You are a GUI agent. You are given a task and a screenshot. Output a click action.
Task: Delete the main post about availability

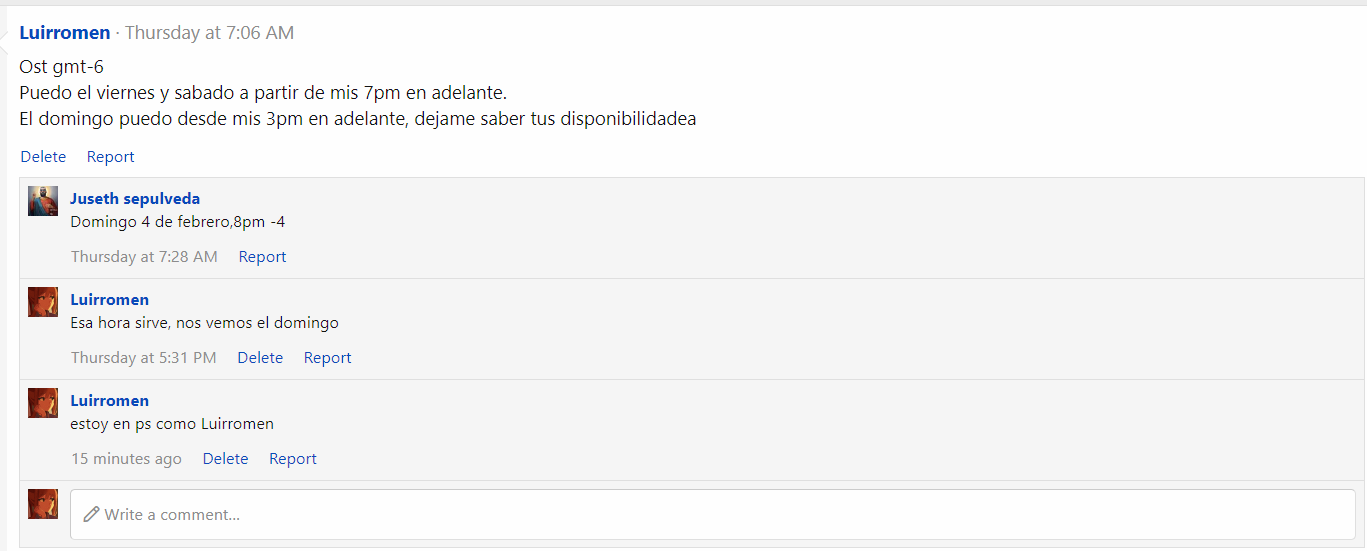tap(43, 157)
